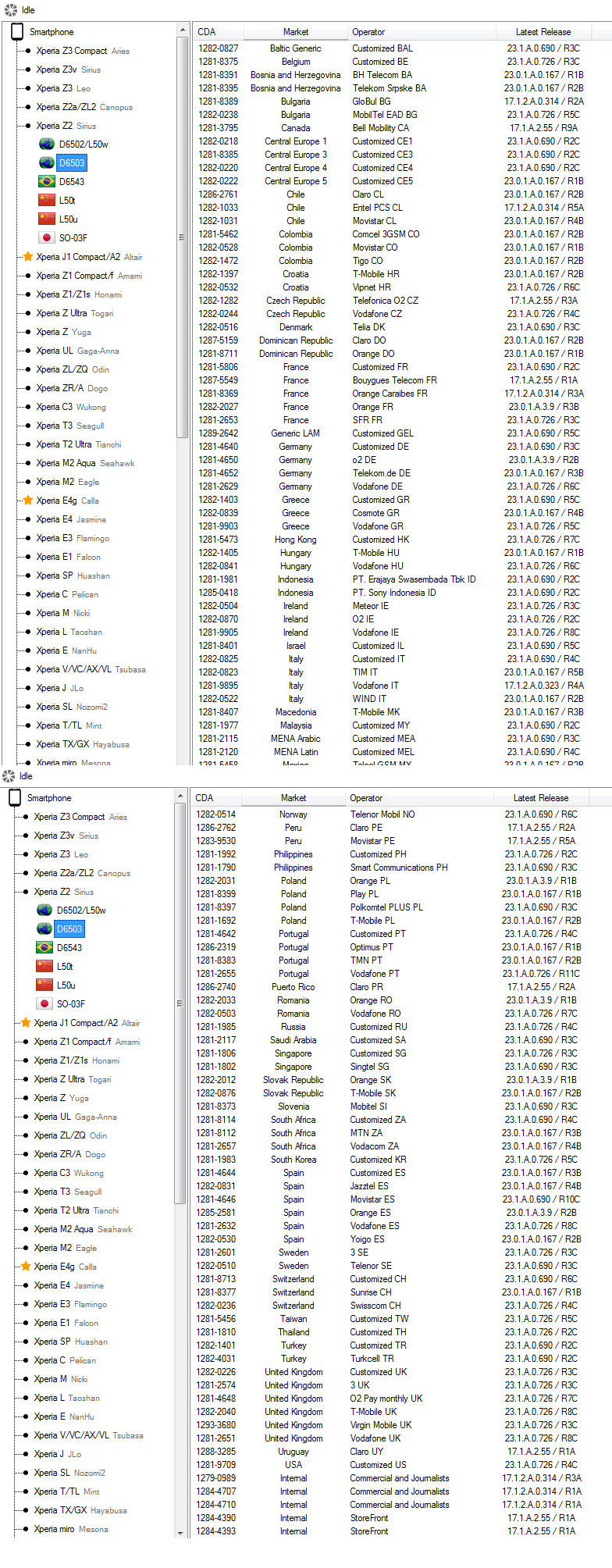The image size is (612, 1568).
Task: Open Xperia Z Ultra Togari, upper window
Action: (x=74, y=313)
